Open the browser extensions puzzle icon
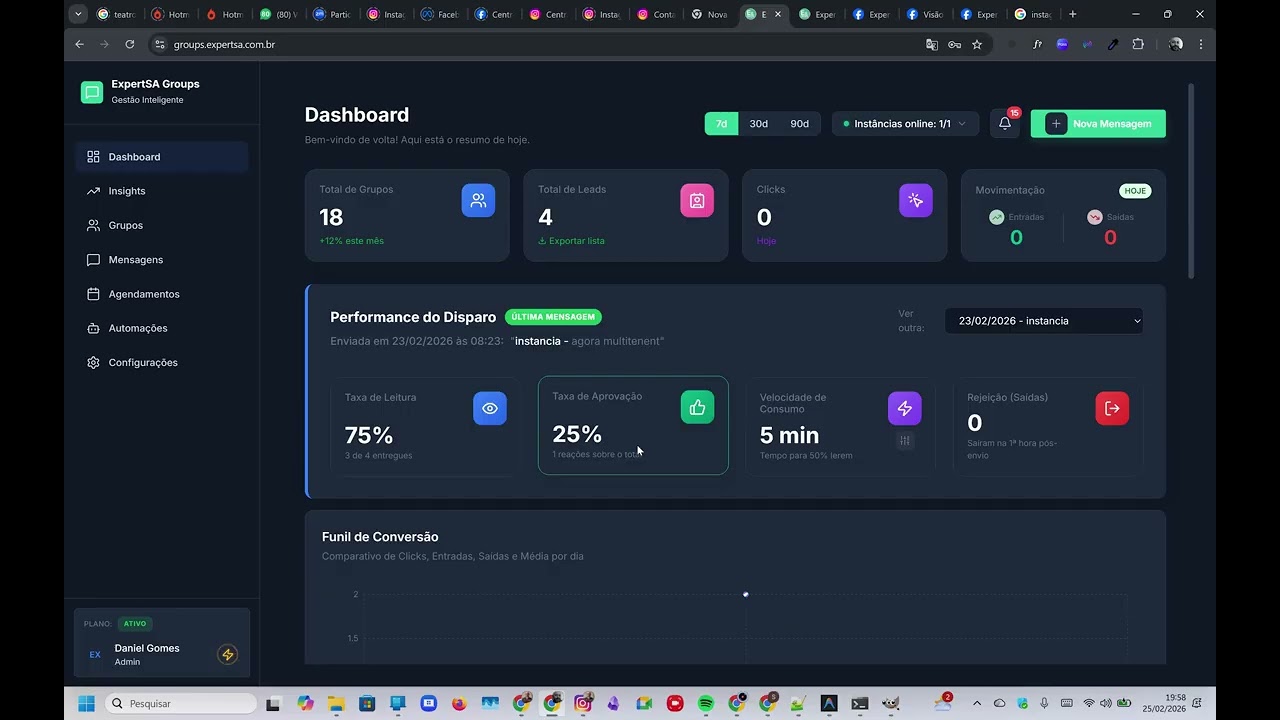 (1138, 44)
